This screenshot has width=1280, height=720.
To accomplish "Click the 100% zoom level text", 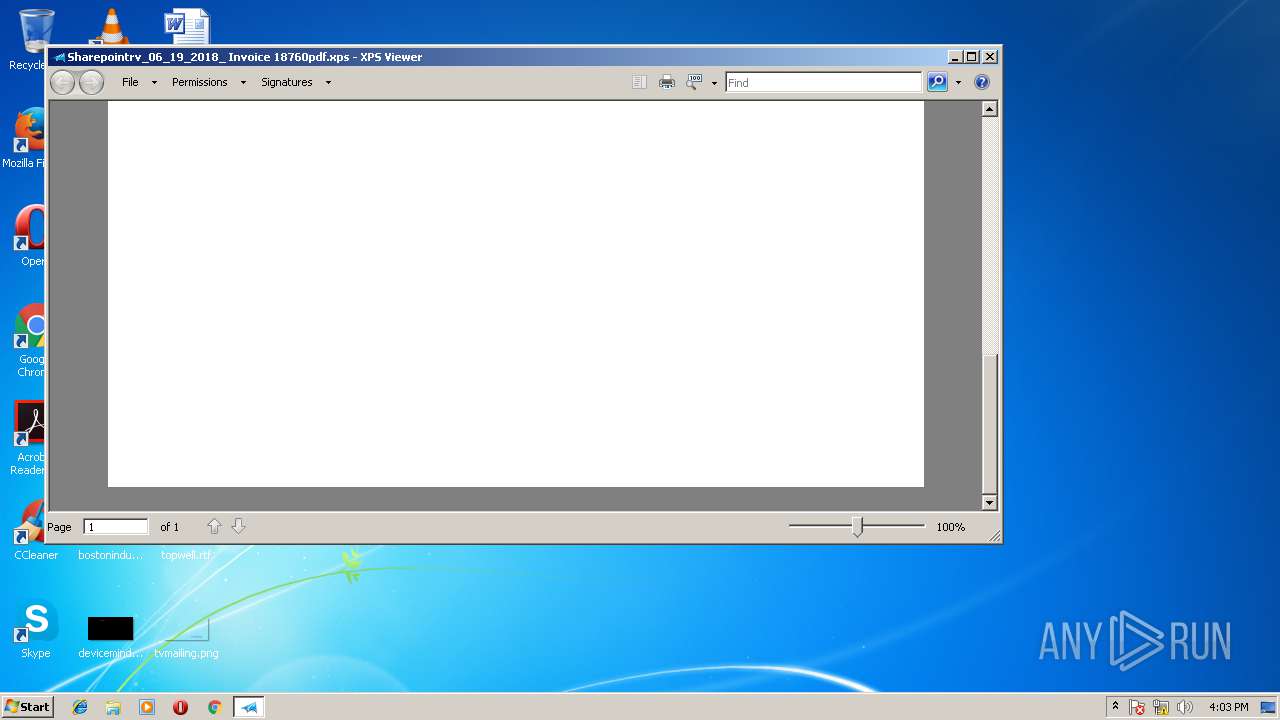I will point(950,527).
